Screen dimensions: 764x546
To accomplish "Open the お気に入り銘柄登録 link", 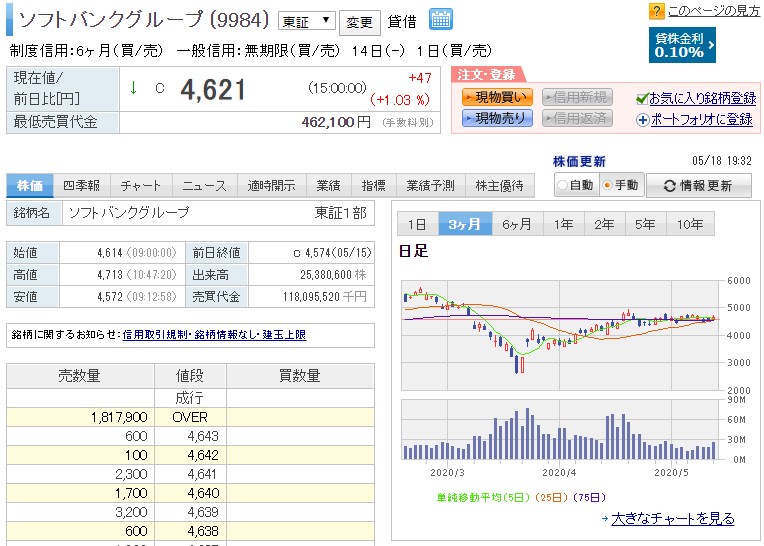I will (702, 98).
